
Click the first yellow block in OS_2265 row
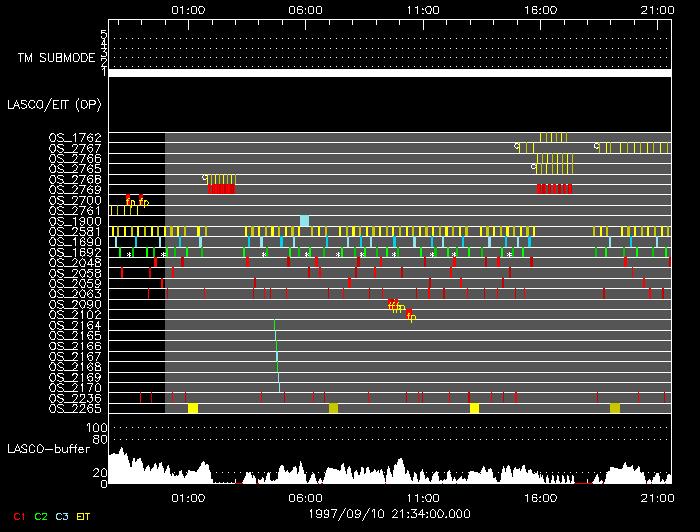click(x=193, y=408)
